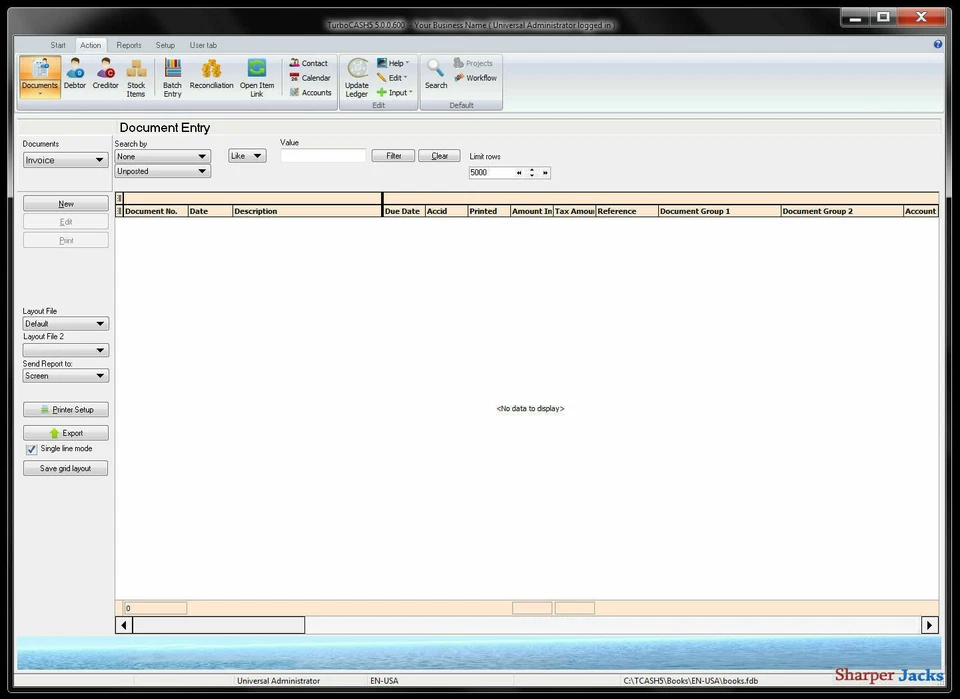Open the Documents tool in the ribbon

(39, 75)
